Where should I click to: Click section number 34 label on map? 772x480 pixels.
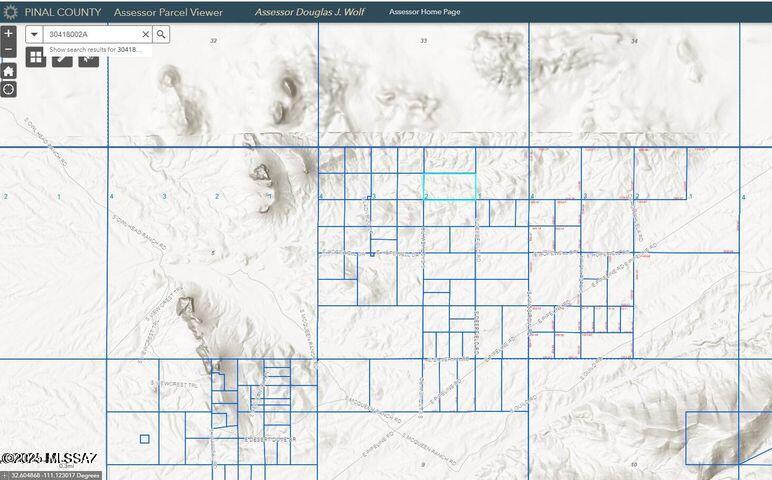click(634, 41)
